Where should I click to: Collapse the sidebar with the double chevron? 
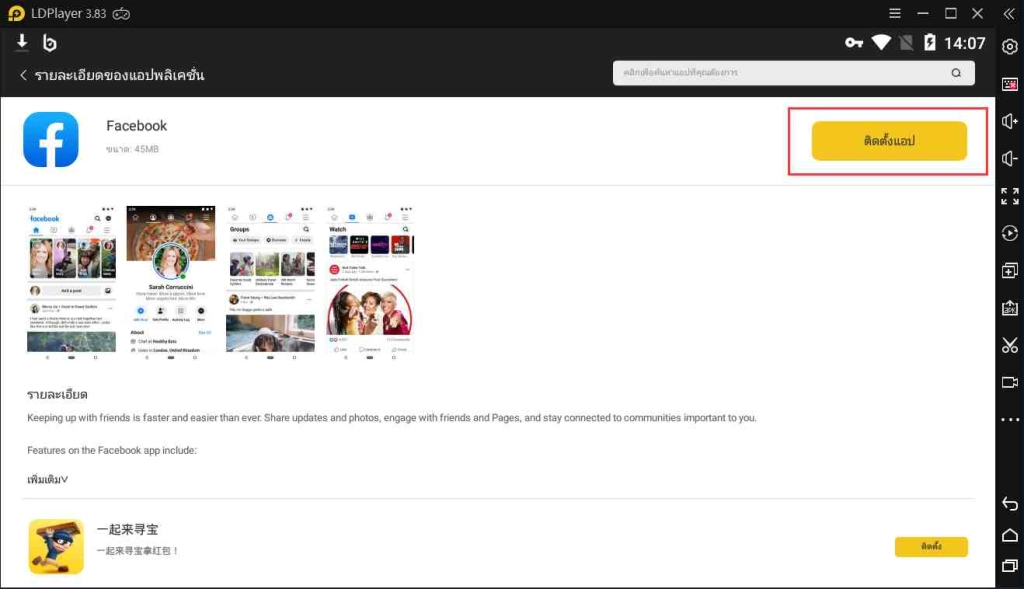1009,13
